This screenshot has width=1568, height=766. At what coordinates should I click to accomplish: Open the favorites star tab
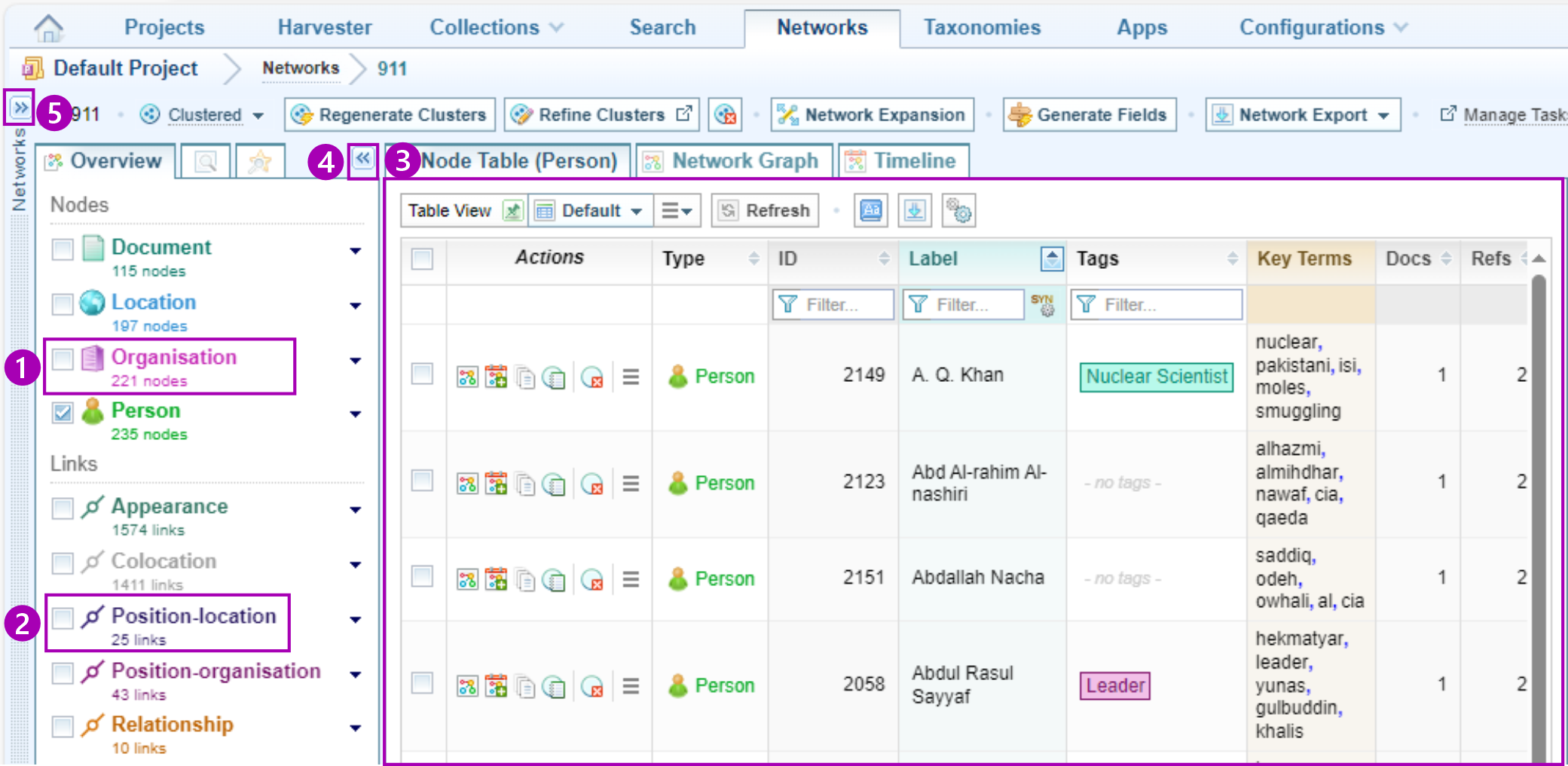point(260,161)
